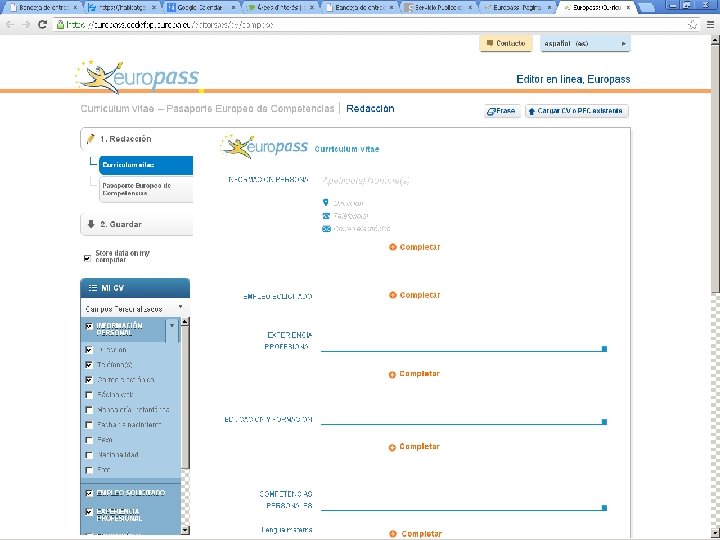Expand the 2. Guardar step
Screen dimensions: 720x540
(137, 224)
